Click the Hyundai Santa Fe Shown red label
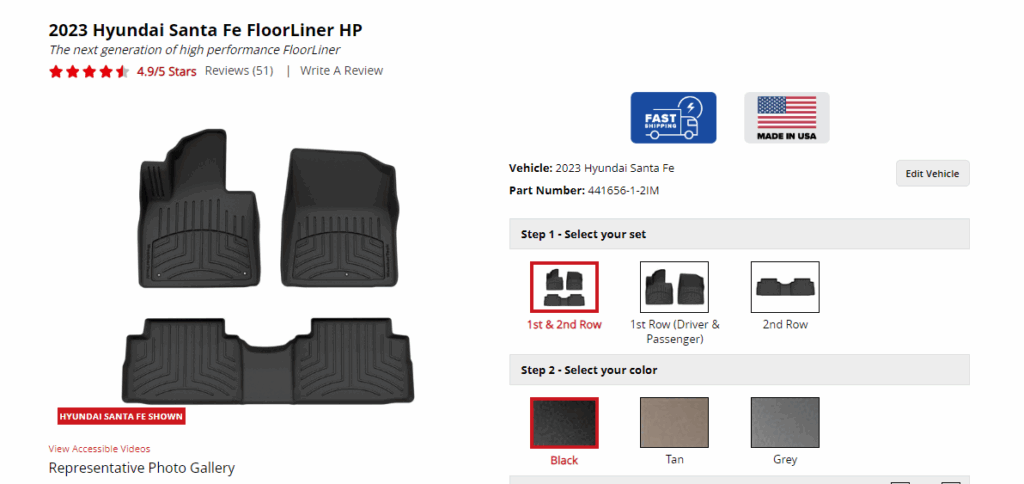Viewport: 1024px width, 484px height. click(x=121, y=417)
